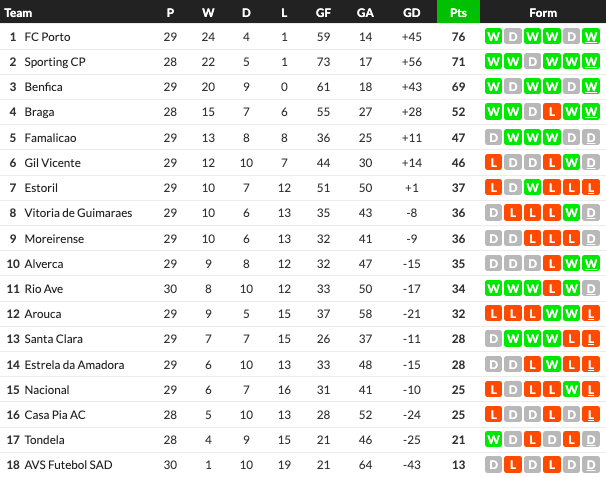Image resolution: width=606 pixels, height=477 pixels.
Task: Open the FC Porto team link
Action: click(x=49, y=36)
